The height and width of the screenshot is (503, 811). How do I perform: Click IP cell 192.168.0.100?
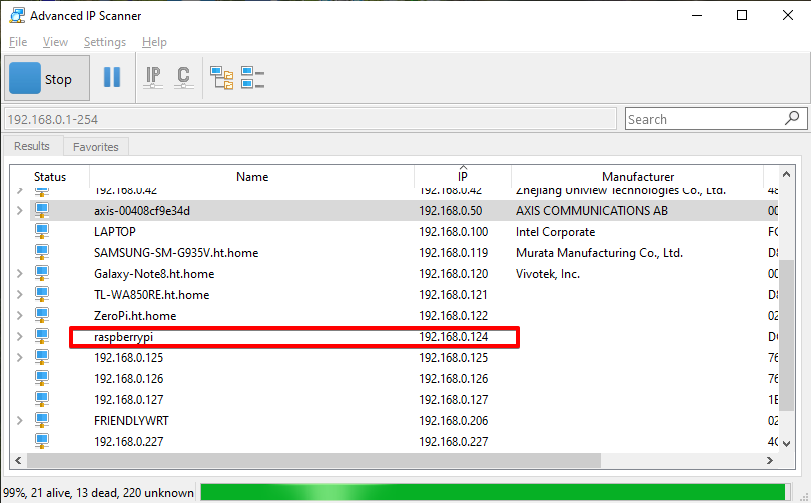coord(454,232)
